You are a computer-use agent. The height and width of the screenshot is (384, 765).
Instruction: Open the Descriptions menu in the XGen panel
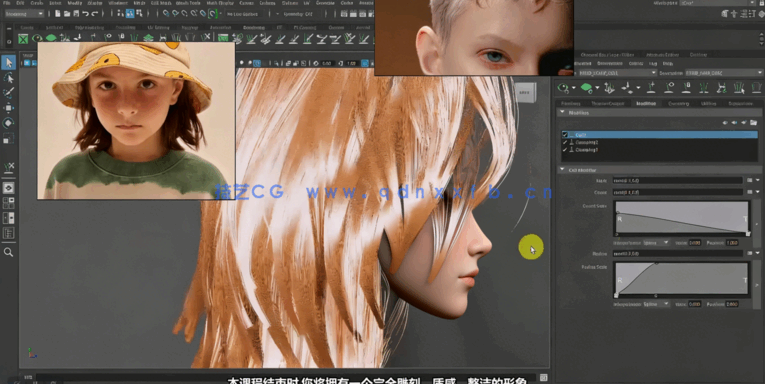click(x=609, y=63)
